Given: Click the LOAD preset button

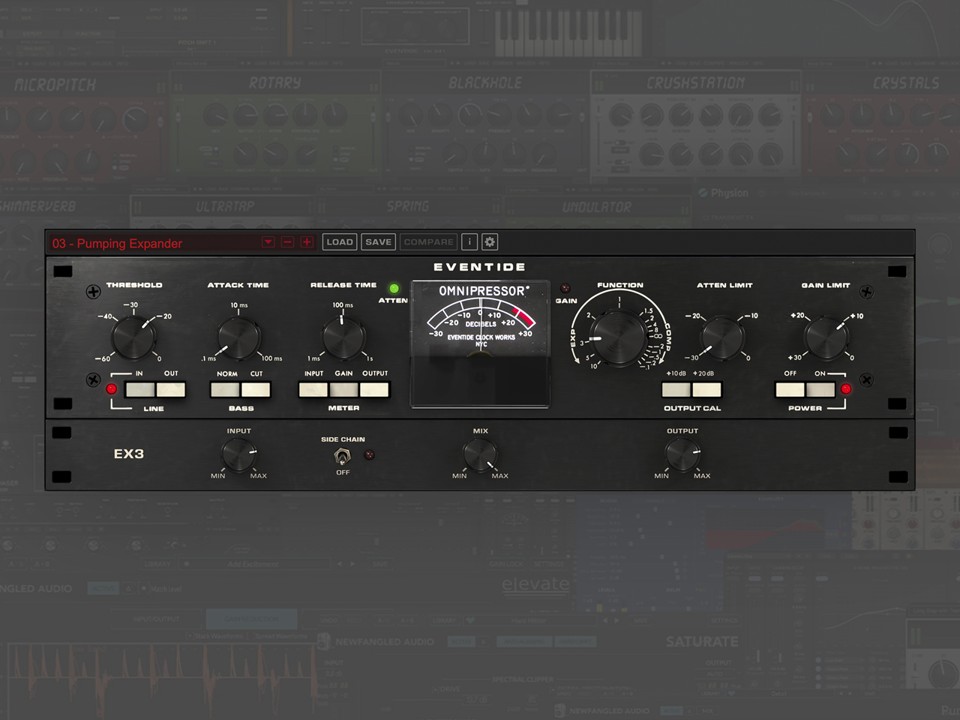Looking at the screenshot, I should [x=339, y=242].
